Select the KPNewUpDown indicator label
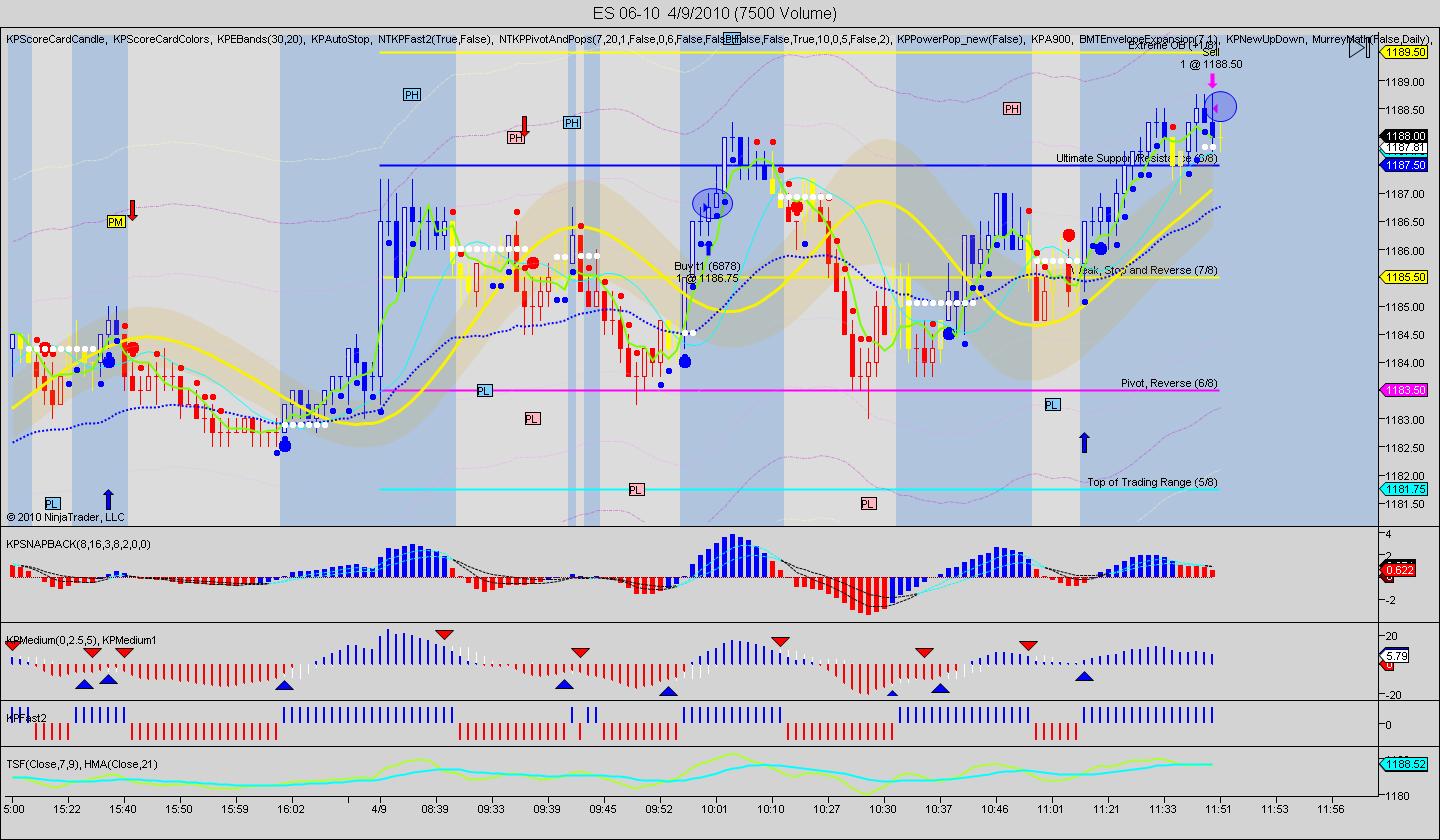 pos(1265,39)
